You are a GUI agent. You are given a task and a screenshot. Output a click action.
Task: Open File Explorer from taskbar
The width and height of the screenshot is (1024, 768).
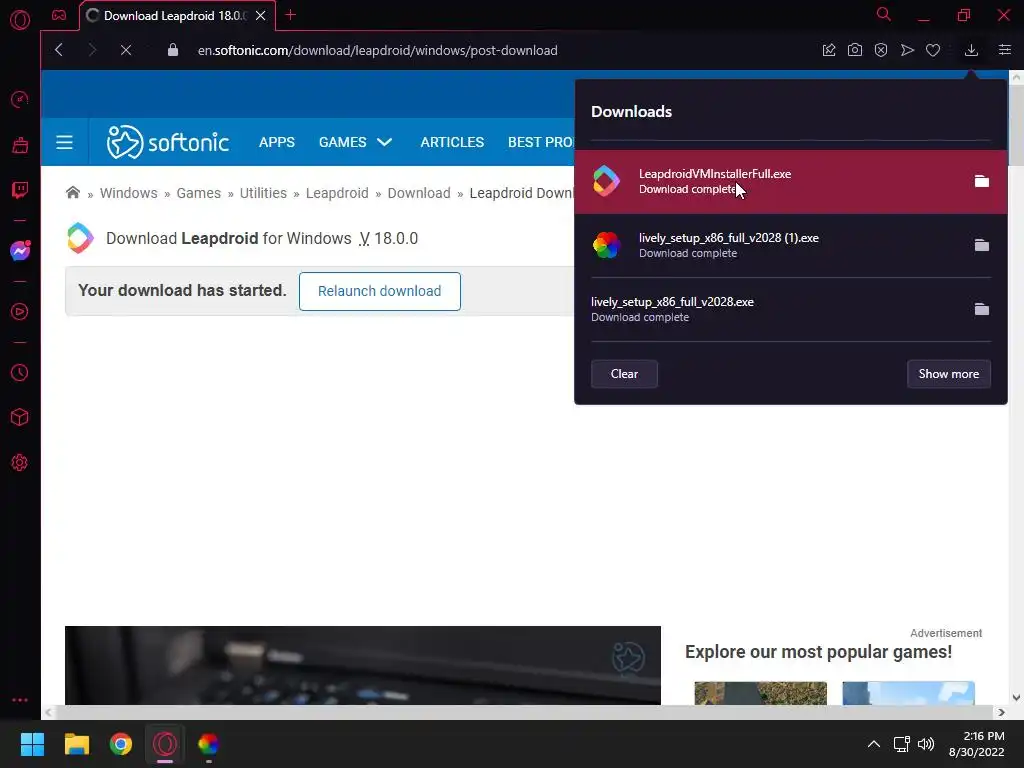[x=76, y=744]
